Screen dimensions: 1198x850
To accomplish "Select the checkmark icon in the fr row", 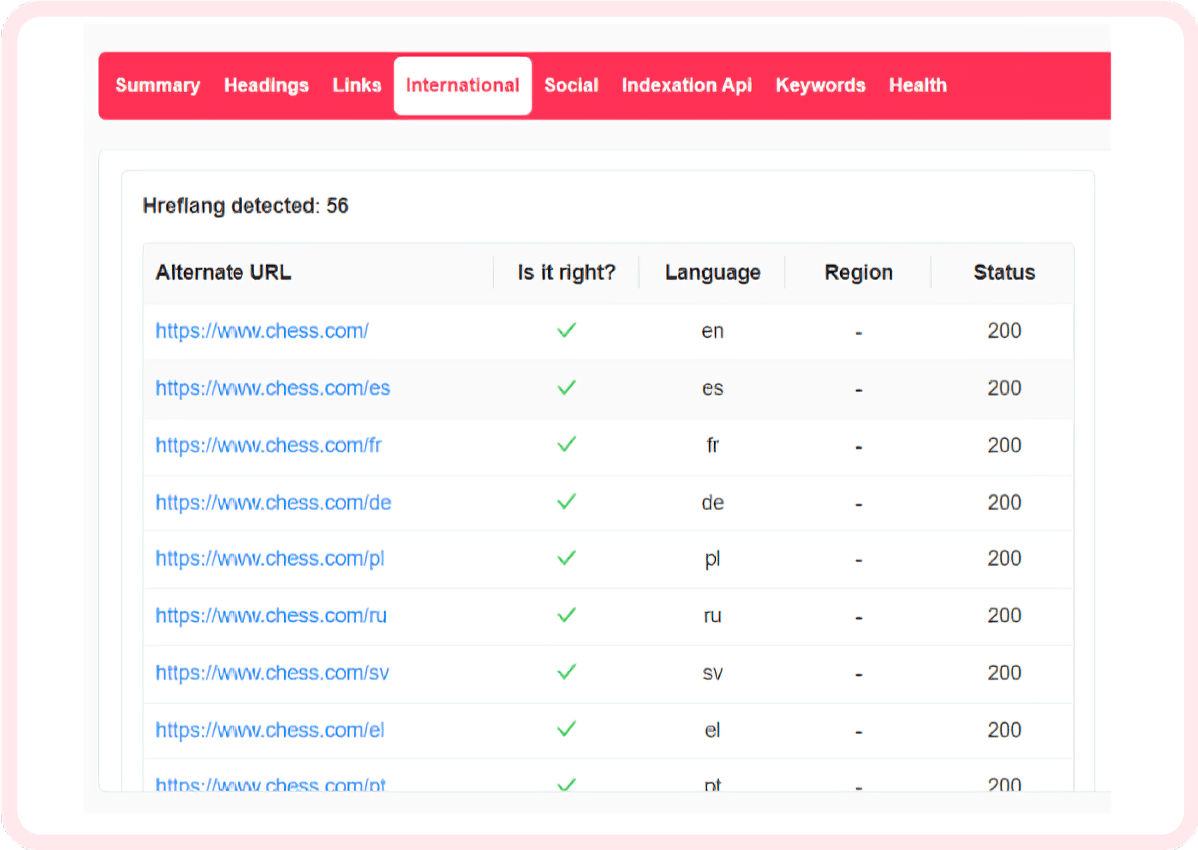I will coord(566,445).
